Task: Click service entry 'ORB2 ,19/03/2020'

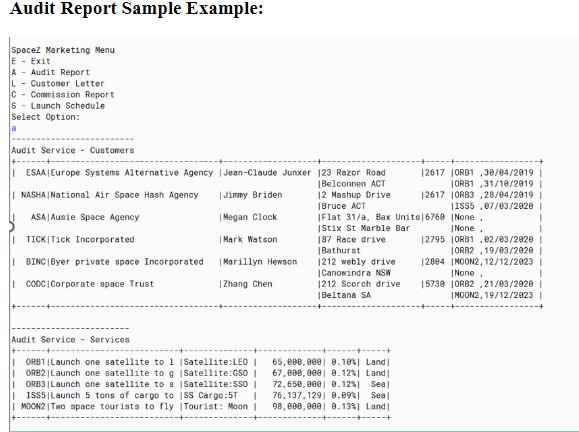Action: [x=494, y=250]
